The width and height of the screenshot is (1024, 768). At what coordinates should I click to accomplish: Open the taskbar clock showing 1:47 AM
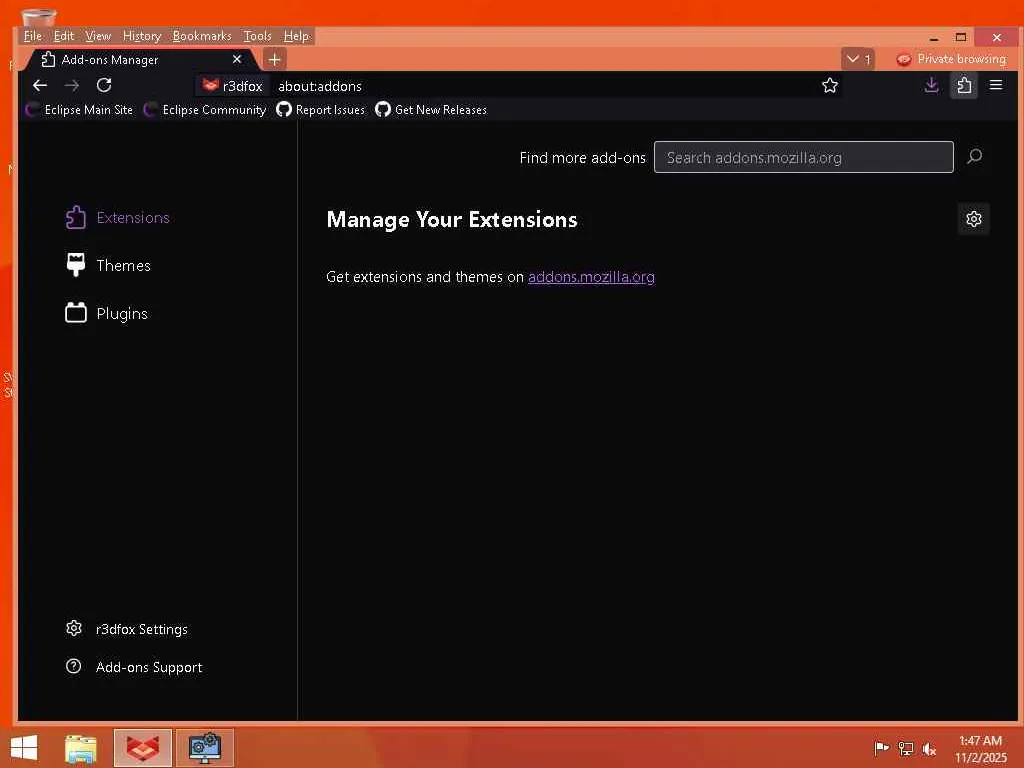980,748
